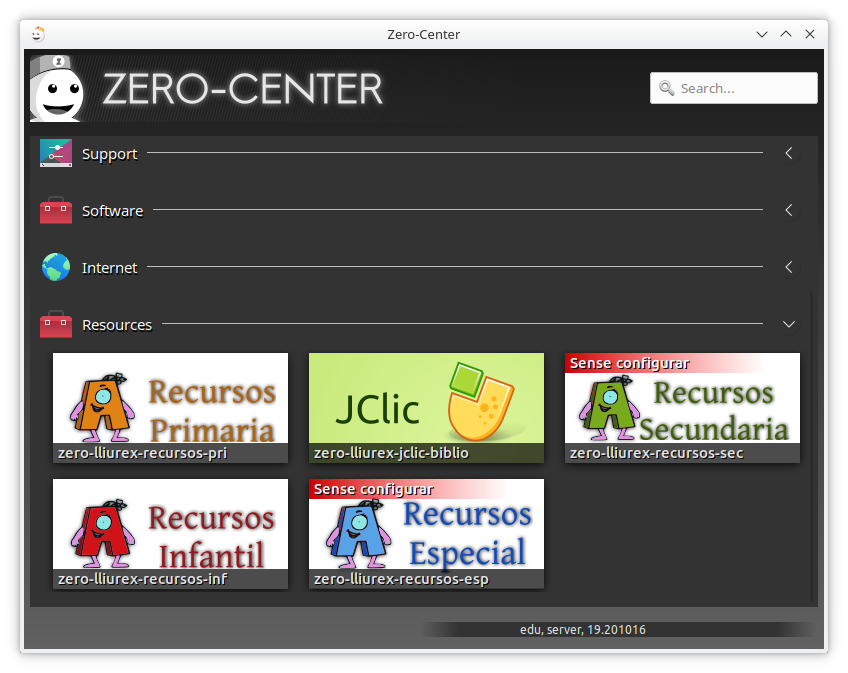848x673 pixels.
Task: Collapse the Resources section chevron
Action: tap(789, 324)
